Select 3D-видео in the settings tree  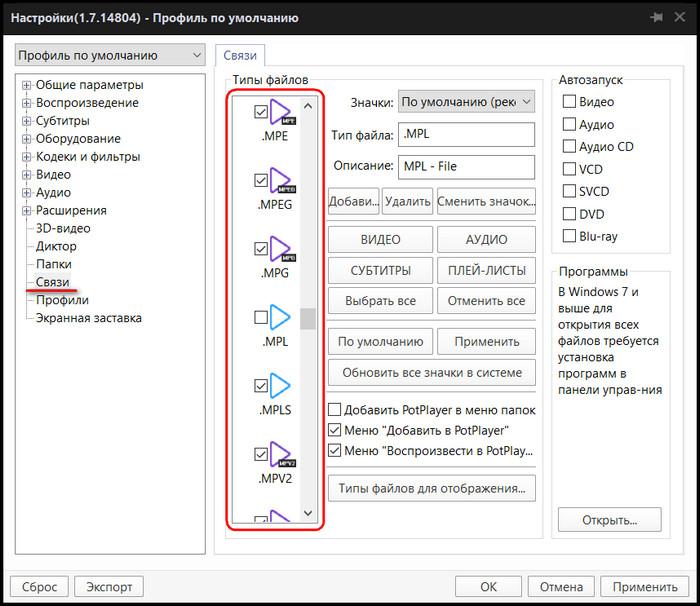tap(63, 228)
